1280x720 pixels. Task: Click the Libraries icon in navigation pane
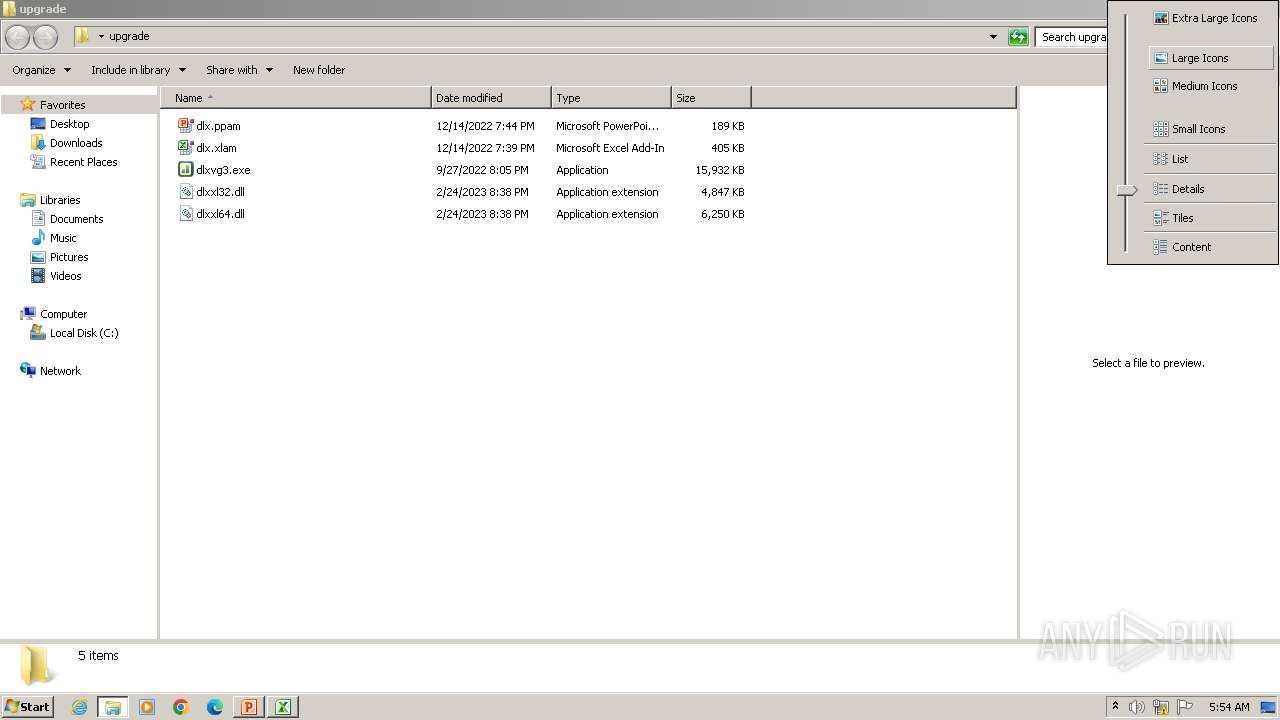pos(28,200)
